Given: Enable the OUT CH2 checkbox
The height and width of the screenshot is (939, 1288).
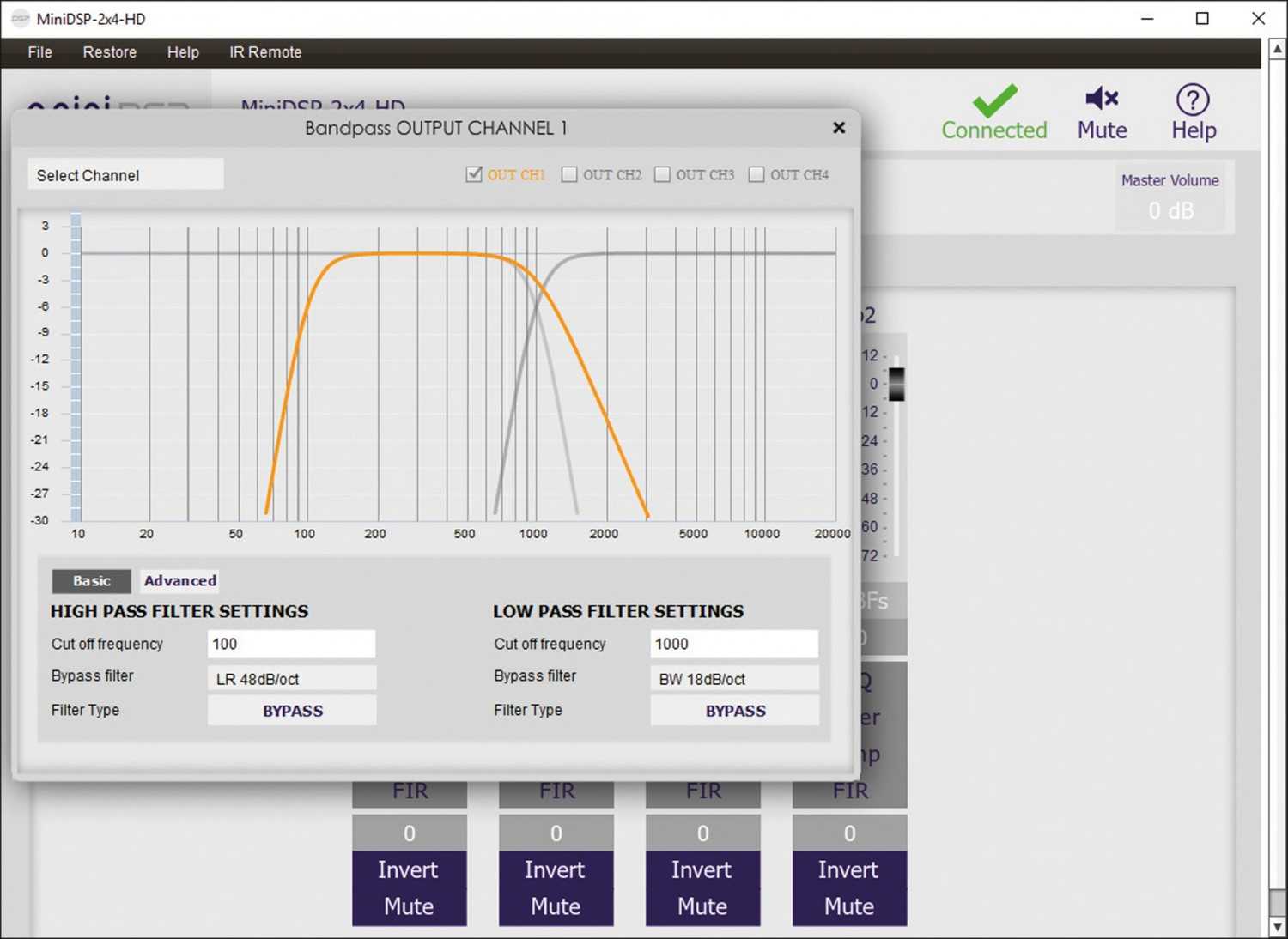Looking at the screenshot, I should coord(569,174).
